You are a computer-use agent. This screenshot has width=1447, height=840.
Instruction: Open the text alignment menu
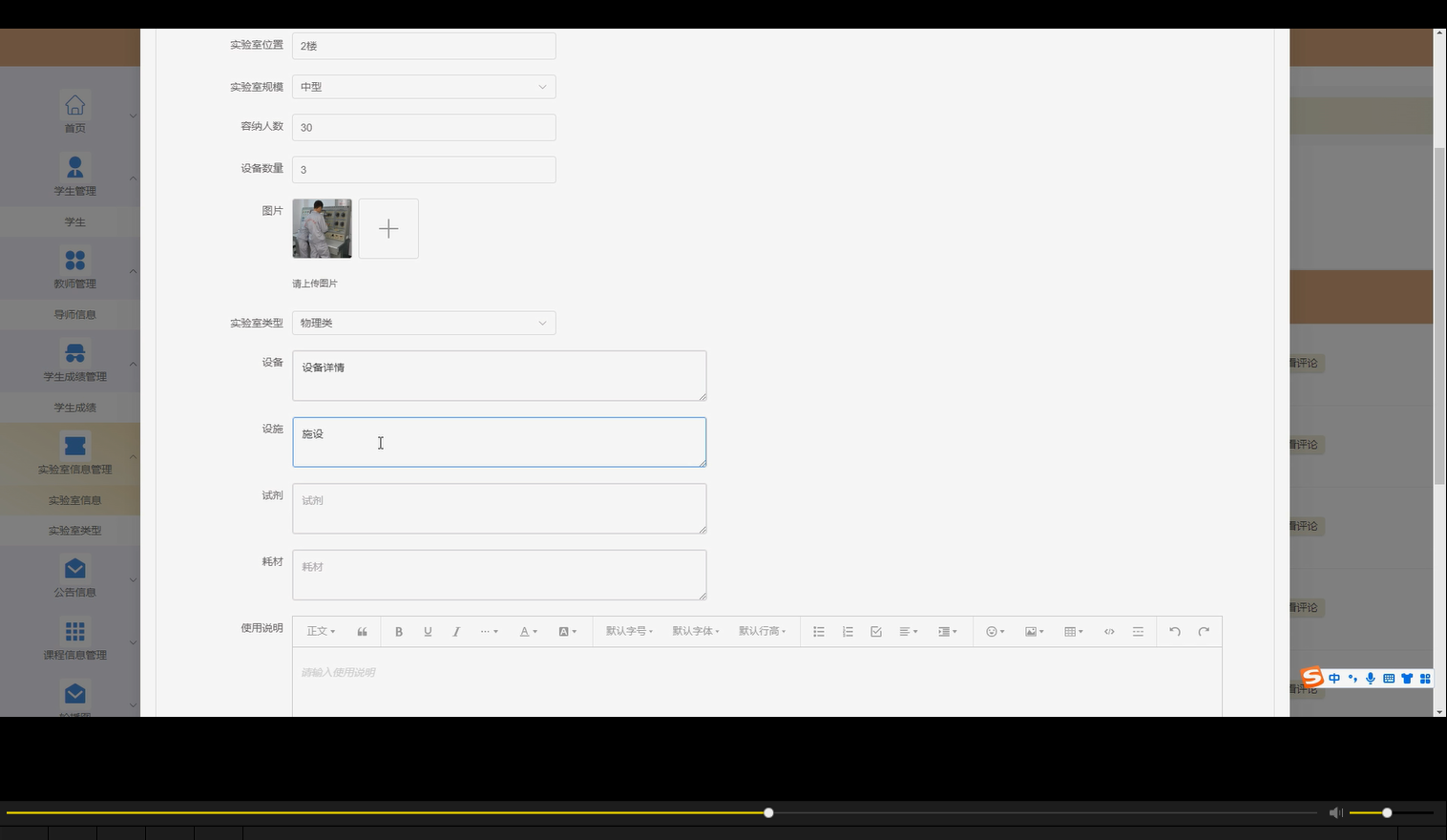pyautogui.click(x=909, y=632)
